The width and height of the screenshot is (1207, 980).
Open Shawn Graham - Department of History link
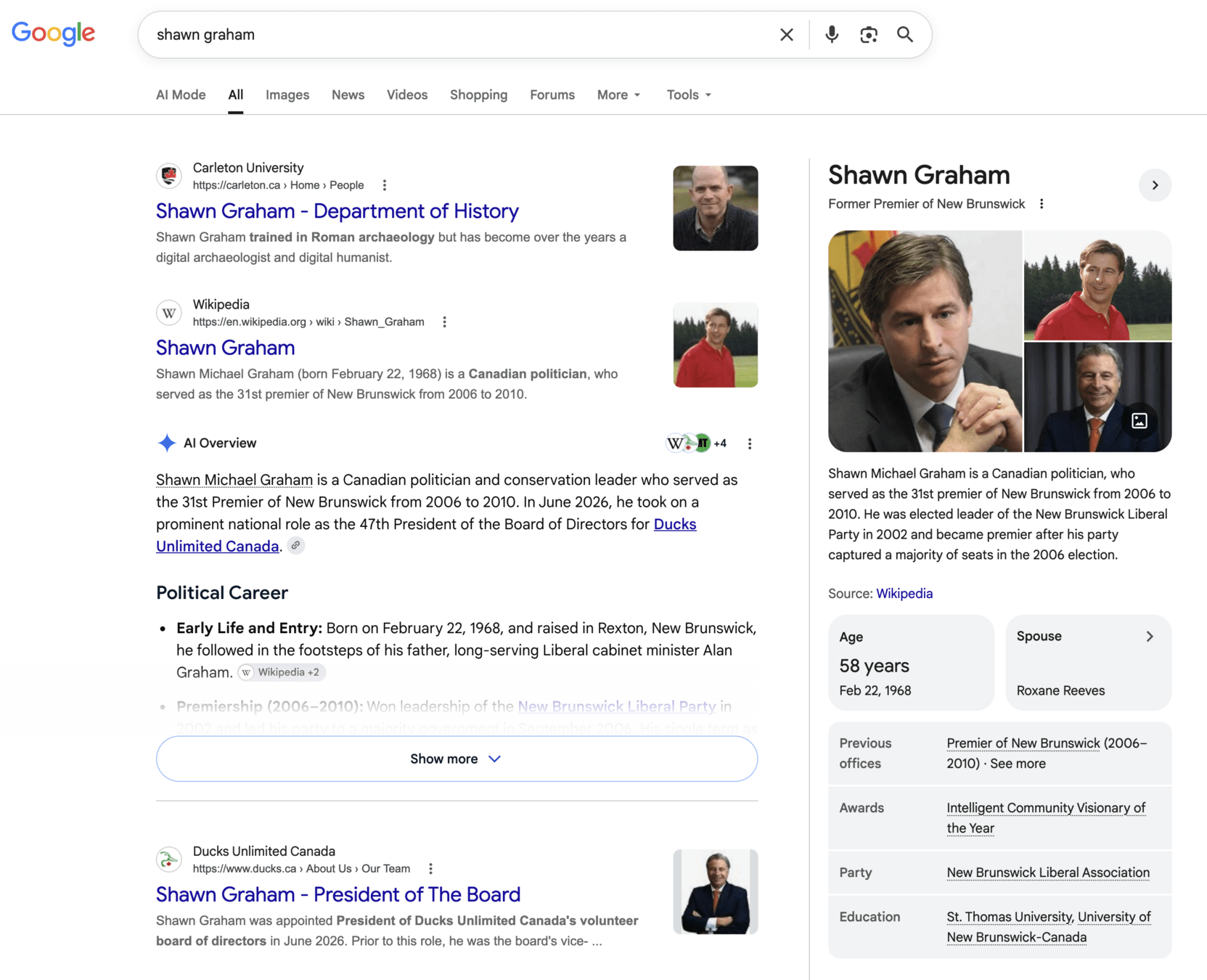point(337,211)
